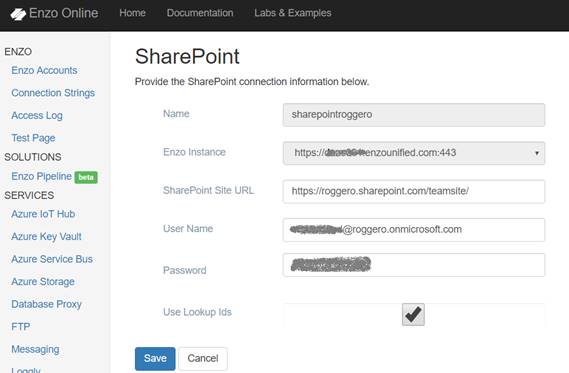This screenshot has height=373, width=569.
Task: Toggle the Use Lookup Ids checkbox
Action: coord(413,314)
